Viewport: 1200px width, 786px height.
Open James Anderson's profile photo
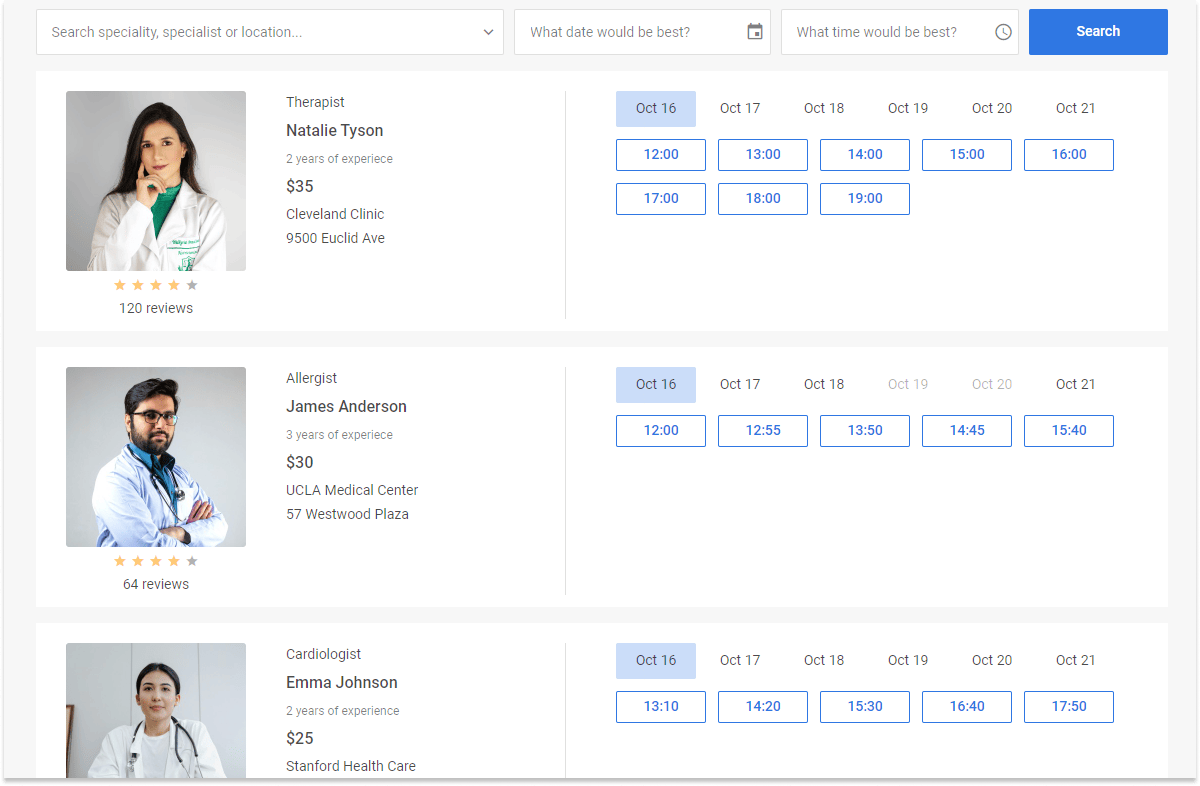pyautogui.click(x=156, y=457)
